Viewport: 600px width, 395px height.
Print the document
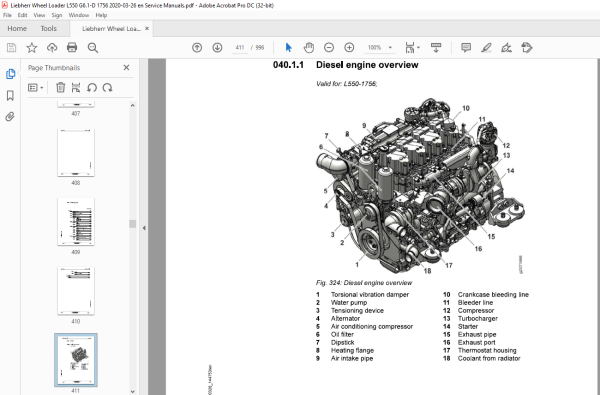[72, 47]
